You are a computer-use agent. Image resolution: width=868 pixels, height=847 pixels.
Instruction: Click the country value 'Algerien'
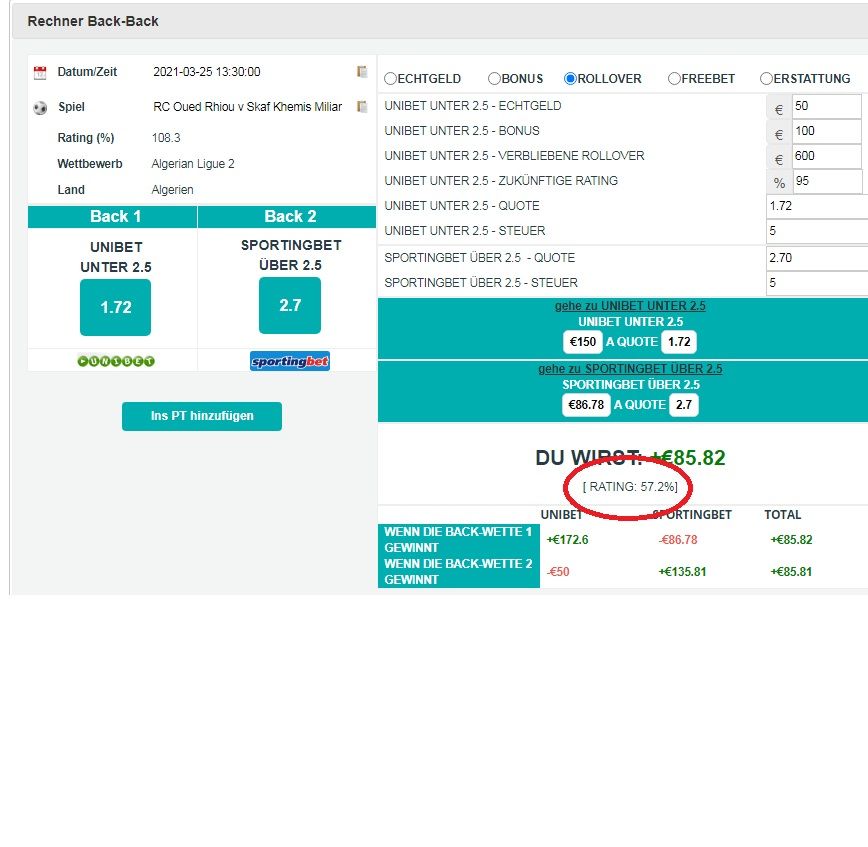tap(172, 190)
